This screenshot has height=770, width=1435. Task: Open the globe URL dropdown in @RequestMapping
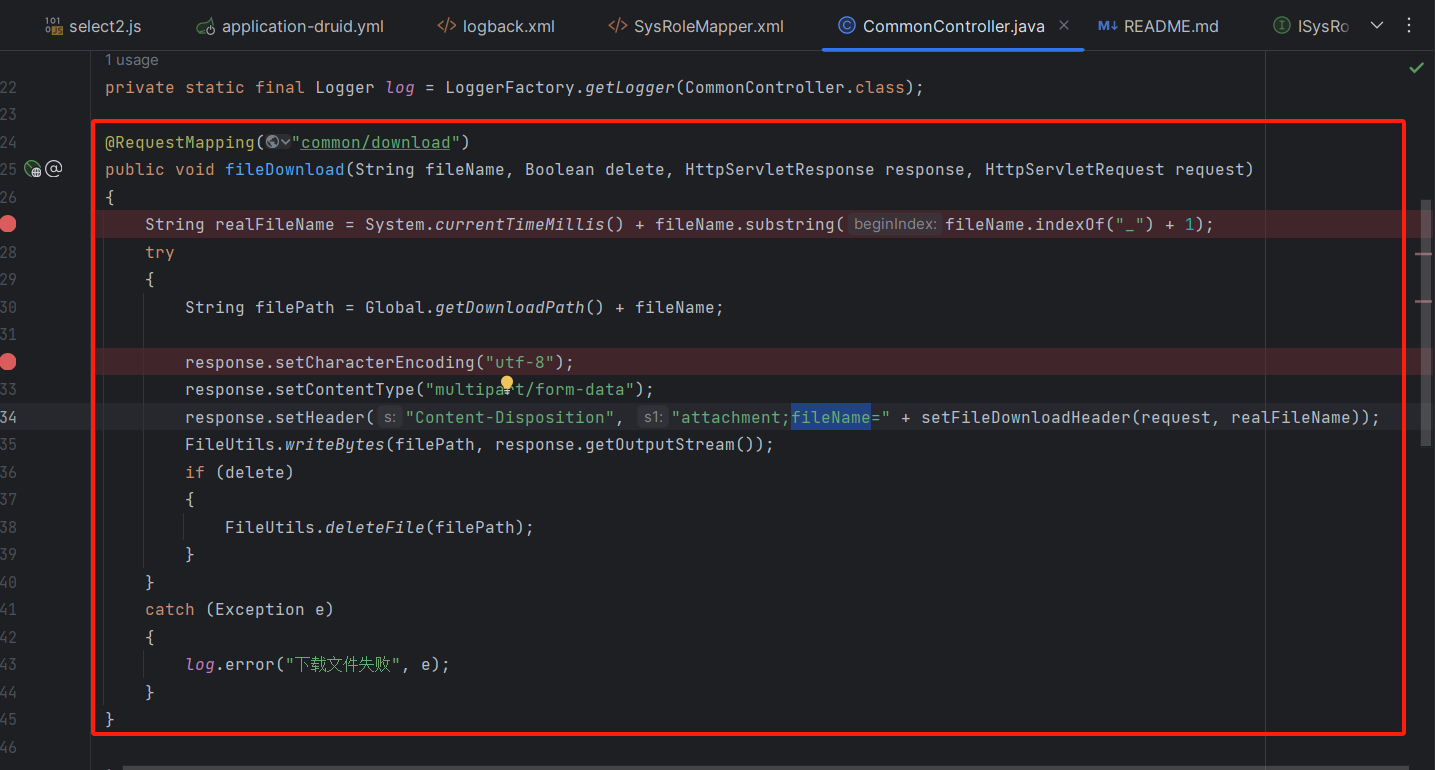(x=279, y=142)
